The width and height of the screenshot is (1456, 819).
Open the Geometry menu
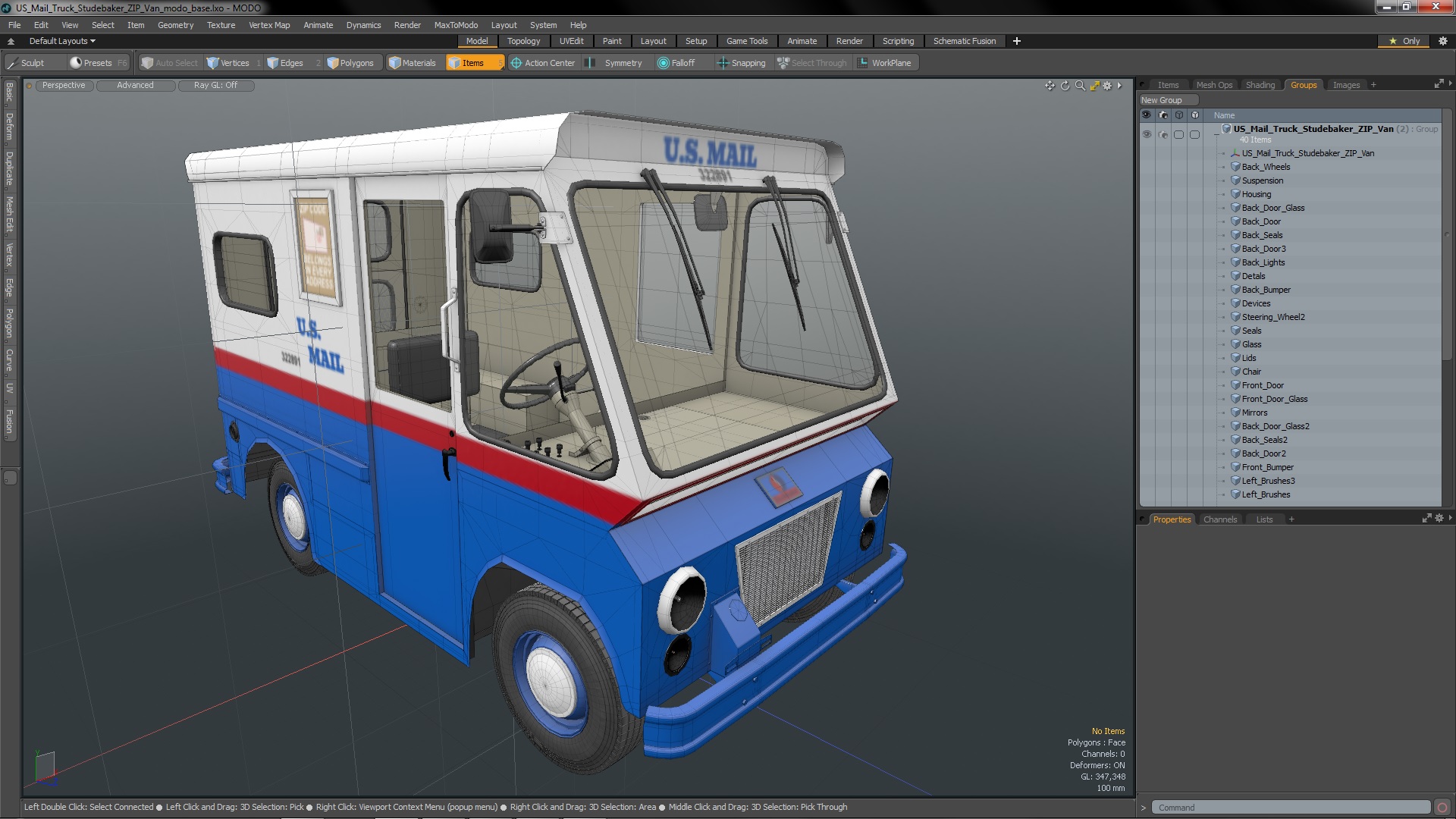175,25
